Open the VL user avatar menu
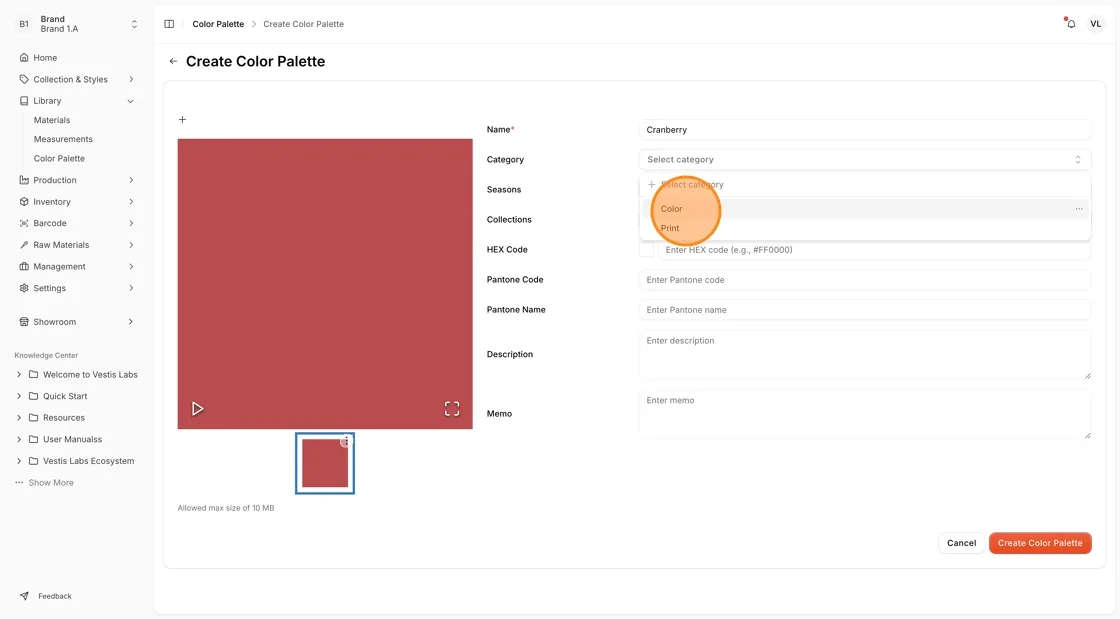Screen dimensions: 1120x619 pos(1095,24)
